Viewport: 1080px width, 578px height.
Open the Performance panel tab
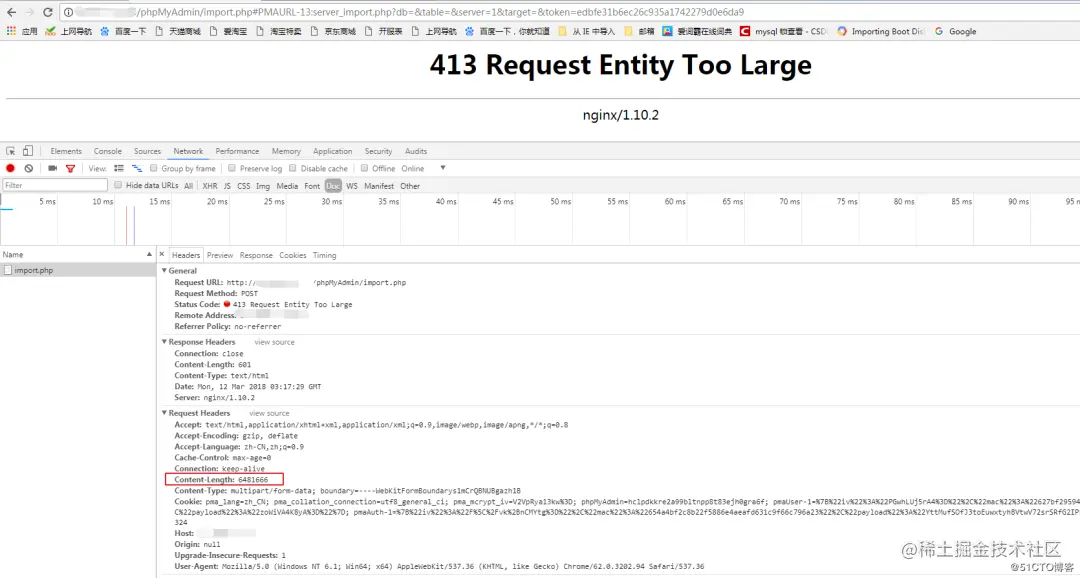[237, 151]
